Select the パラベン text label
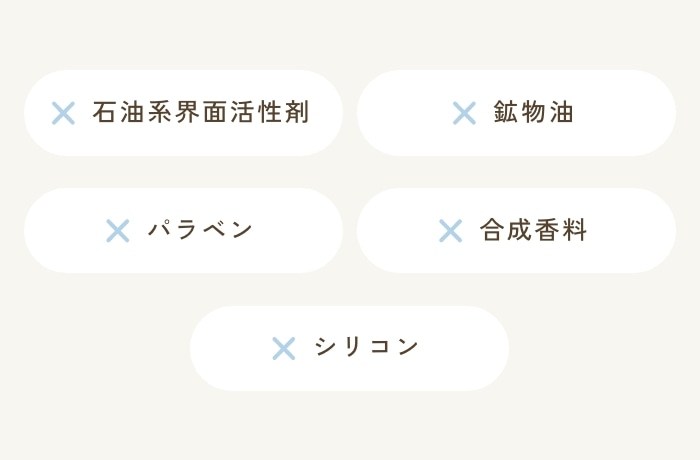Image resolution: width=700 pixels, height=460 pixels. [201, 231]
